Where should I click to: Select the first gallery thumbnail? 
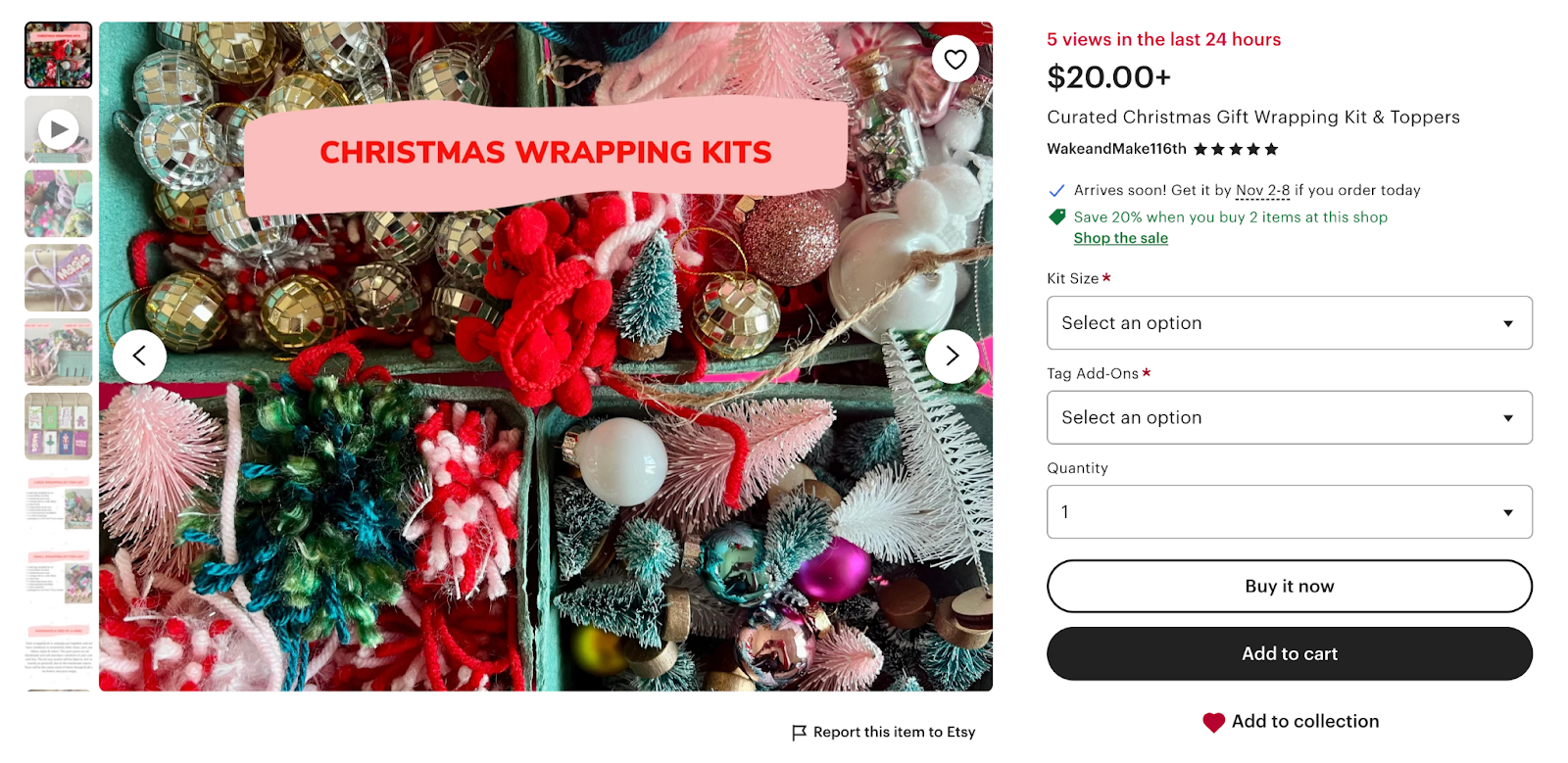tap(58, 54)
